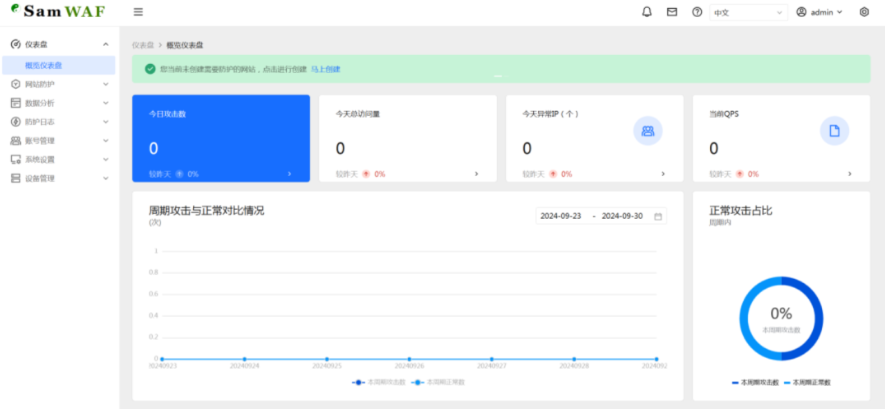Click trend arrow icon on 今天异常IP card

click(553, 174)
